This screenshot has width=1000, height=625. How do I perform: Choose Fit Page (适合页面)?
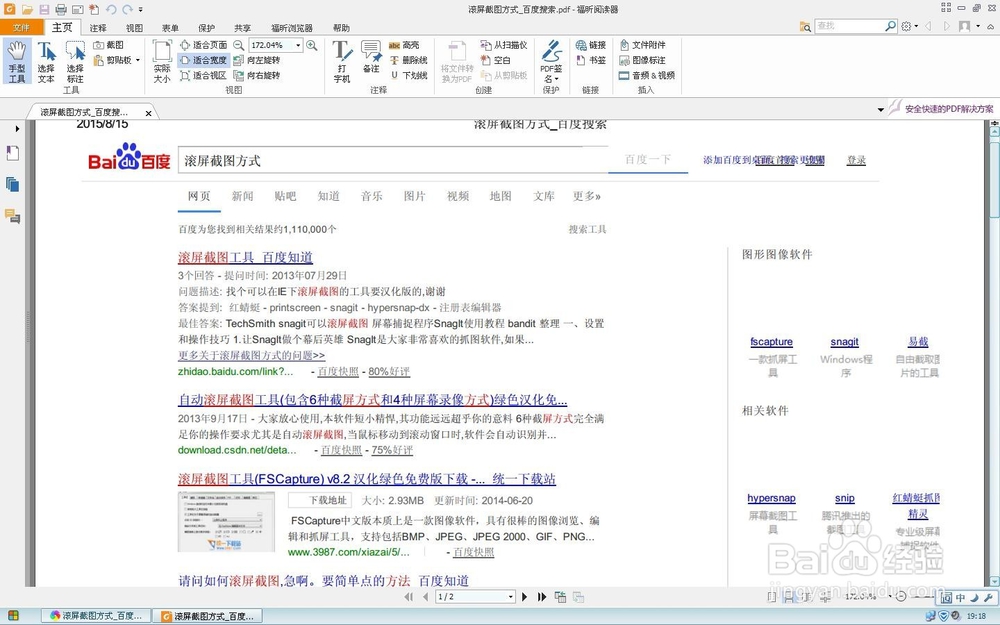[x=203, y=45]
